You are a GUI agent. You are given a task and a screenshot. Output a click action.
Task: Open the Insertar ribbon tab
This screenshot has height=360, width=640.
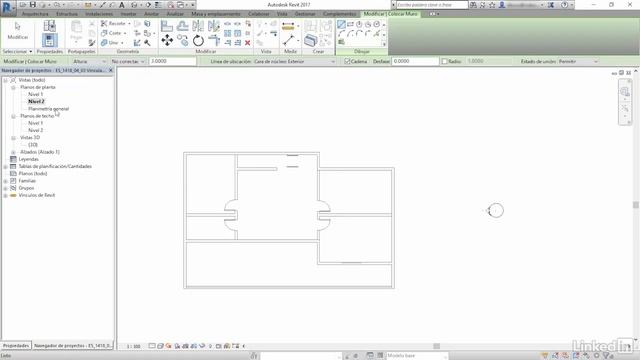[x=128, y=14]
